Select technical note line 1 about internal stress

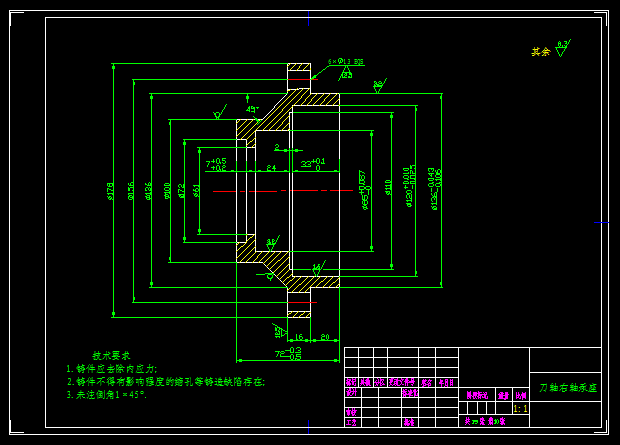112,369
